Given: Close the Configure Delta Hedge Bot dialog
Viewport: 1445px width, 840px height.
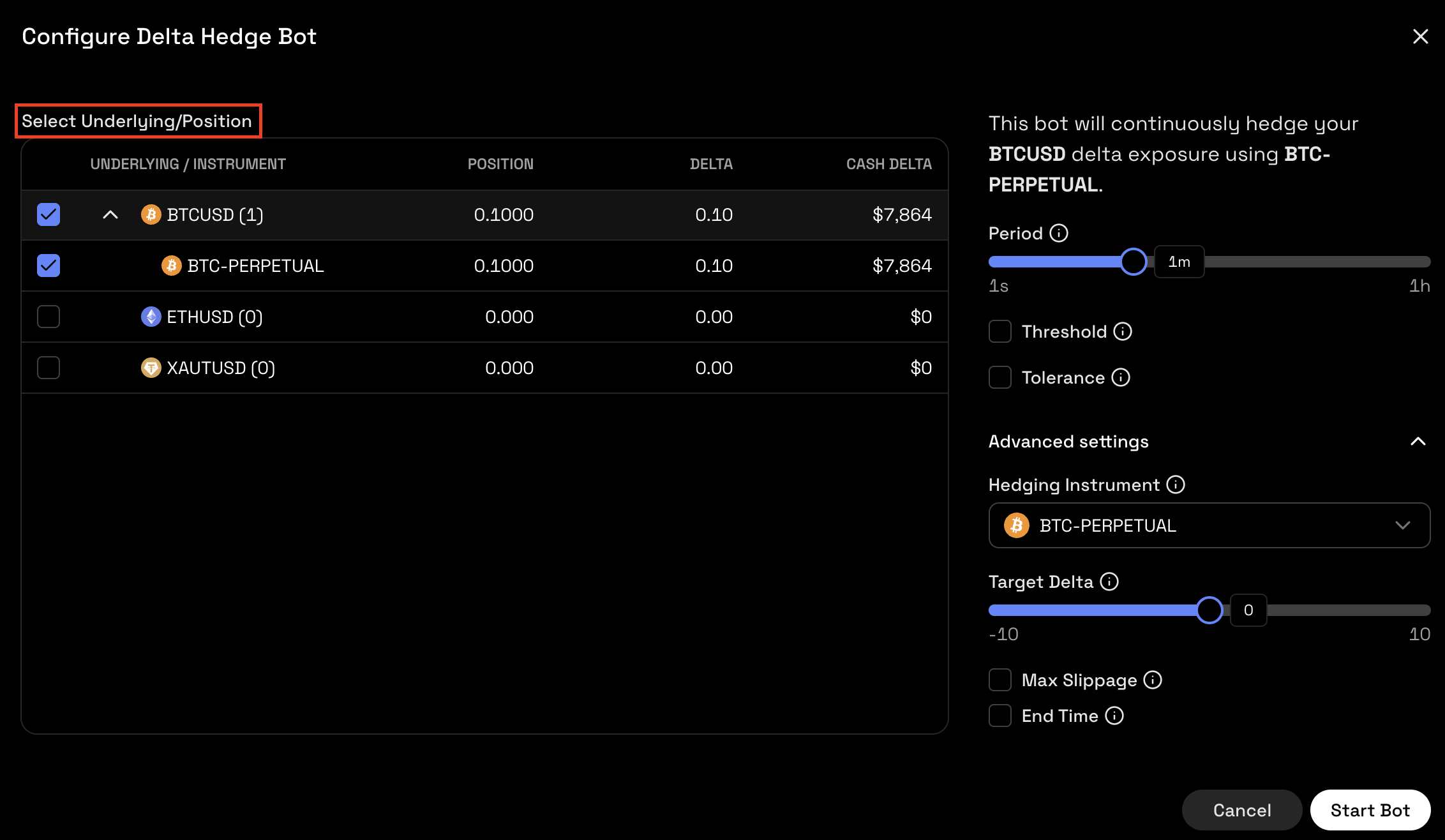Looking at the screenshot, I should coord(1420,36).
